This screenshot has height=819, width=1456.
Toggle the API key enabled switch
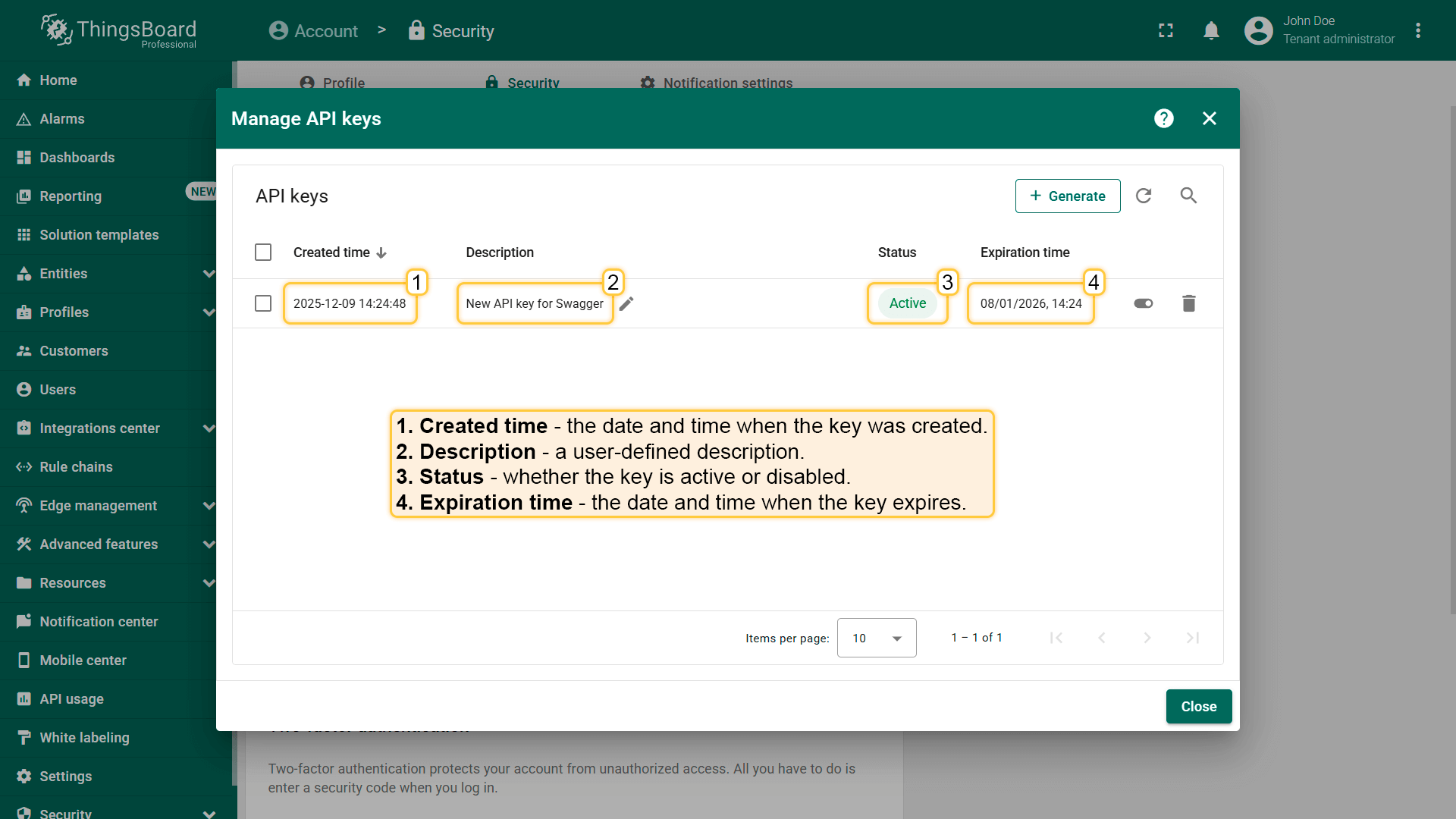1143,303
